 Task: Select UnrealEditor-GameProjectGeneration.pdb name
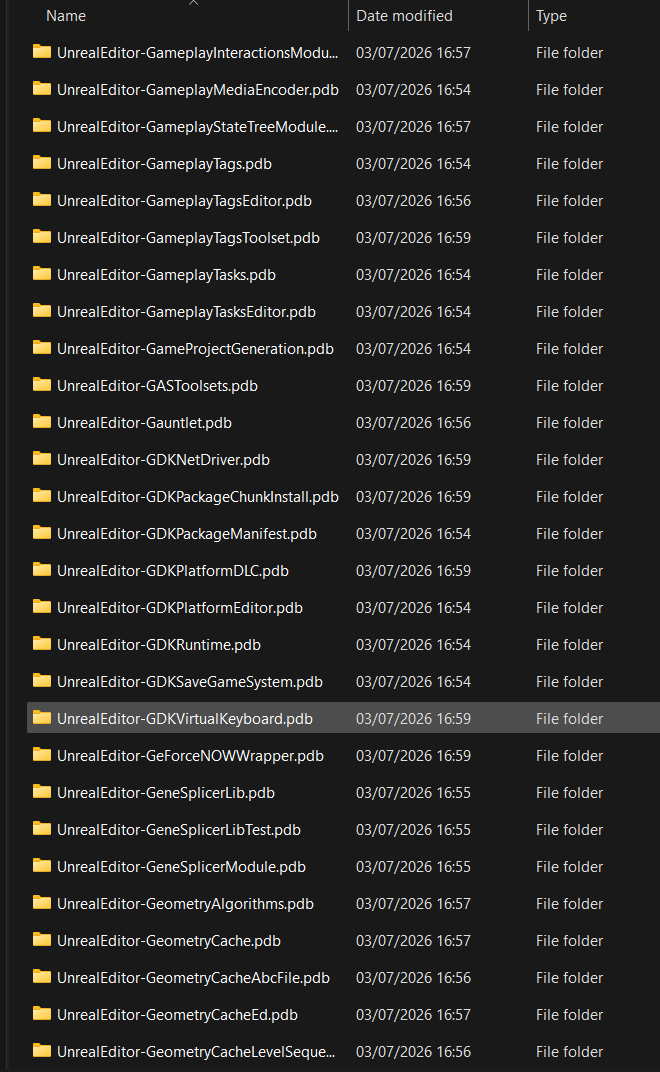(x=195, y=348)
